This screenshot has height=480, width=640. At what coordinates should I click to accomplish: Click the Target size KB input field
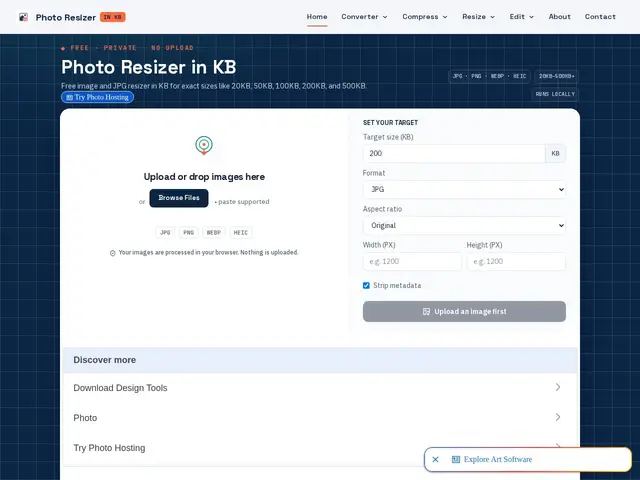click(x=454, y=153)
